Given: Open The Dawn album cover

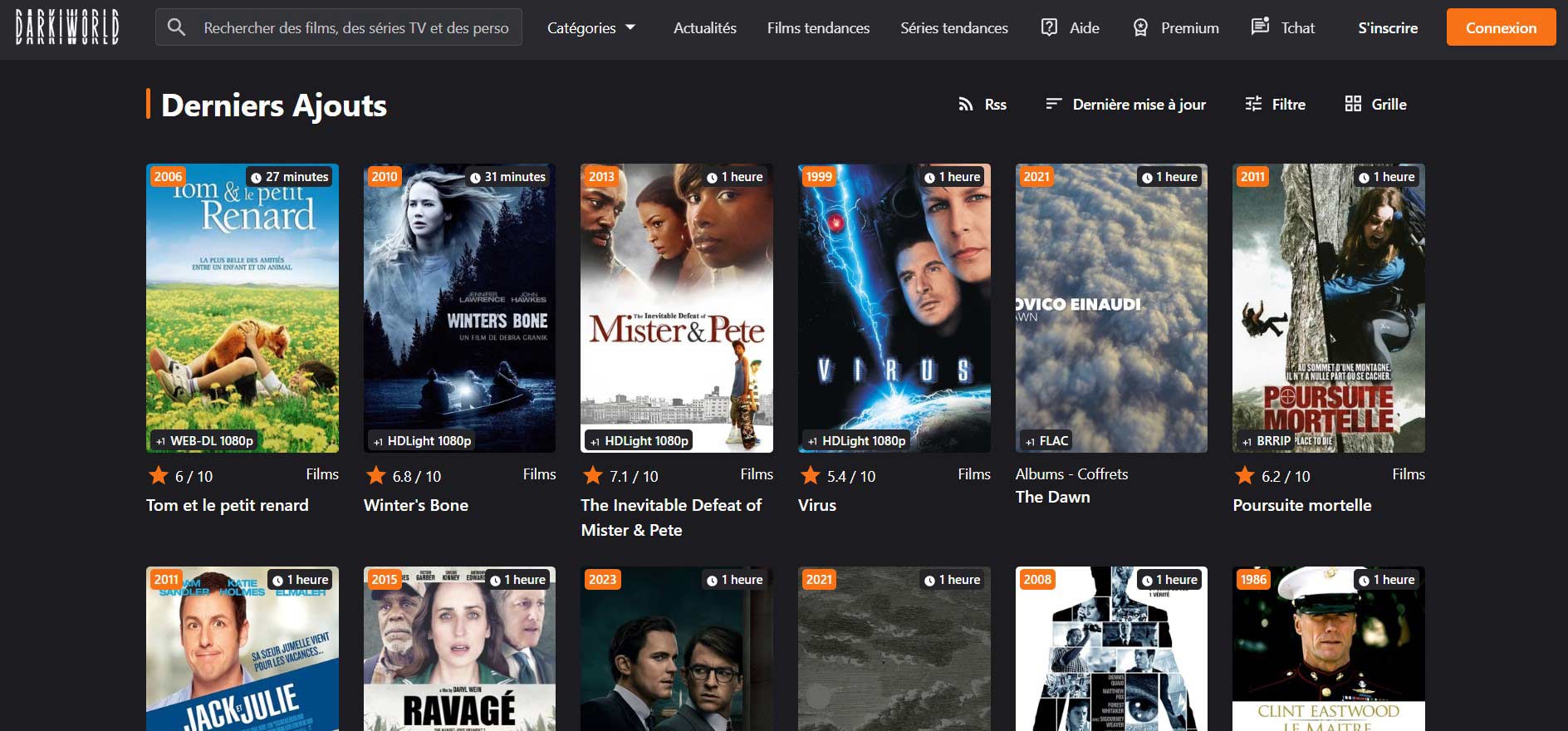Looking at the screenshot, I should pyautogui.click(x=1111, y=308).
